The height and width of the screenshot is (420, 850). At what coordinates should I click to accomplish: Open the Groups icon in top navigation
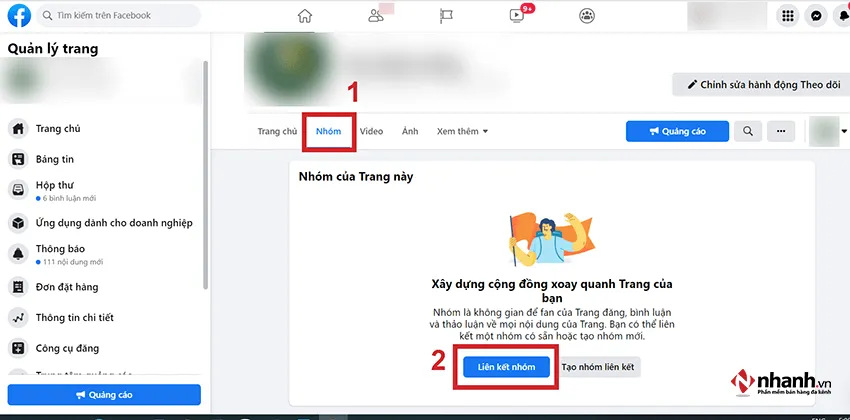point(587,16)
